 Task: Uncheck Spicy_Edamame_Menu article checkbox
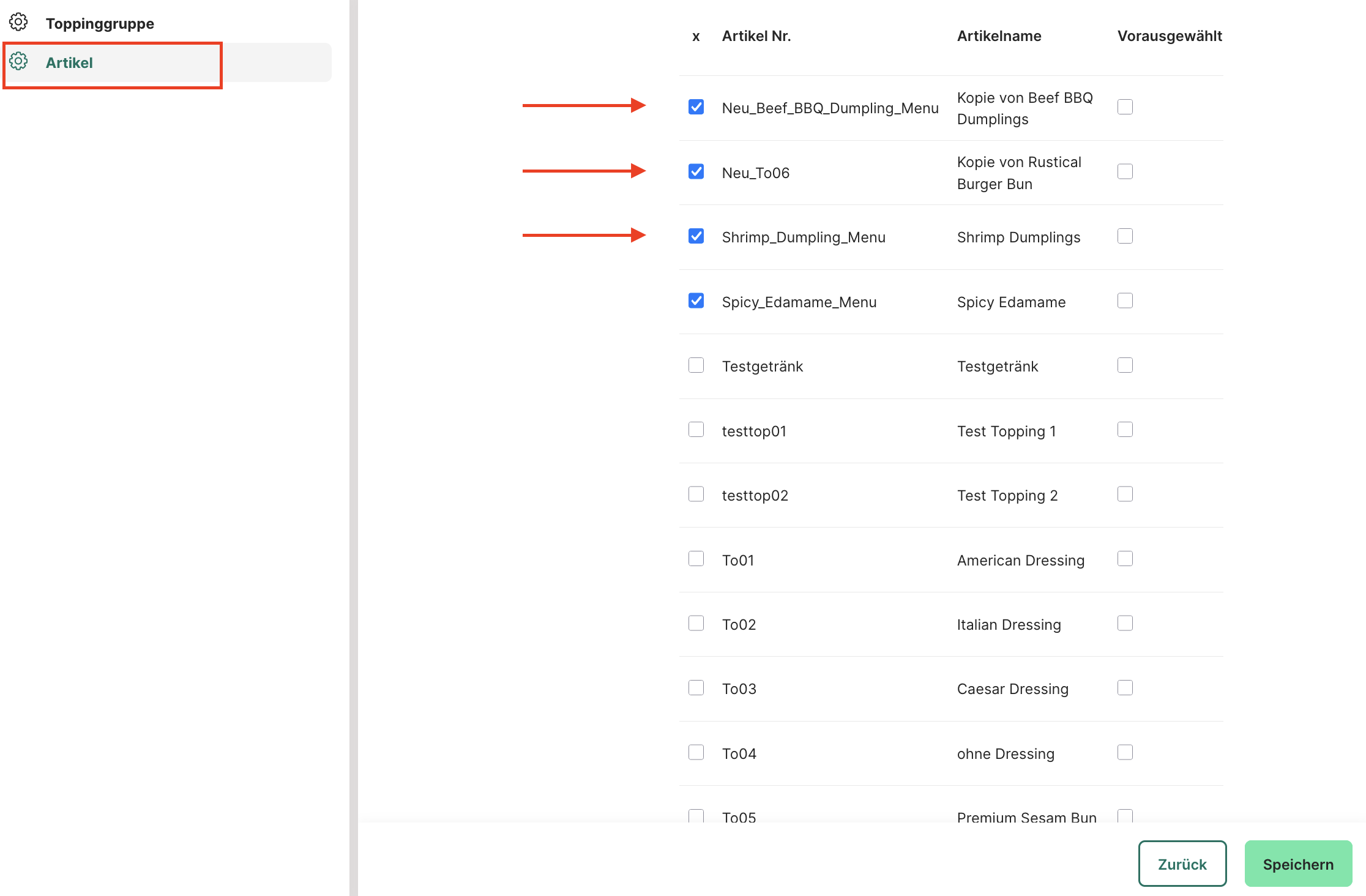pos(696,301)
